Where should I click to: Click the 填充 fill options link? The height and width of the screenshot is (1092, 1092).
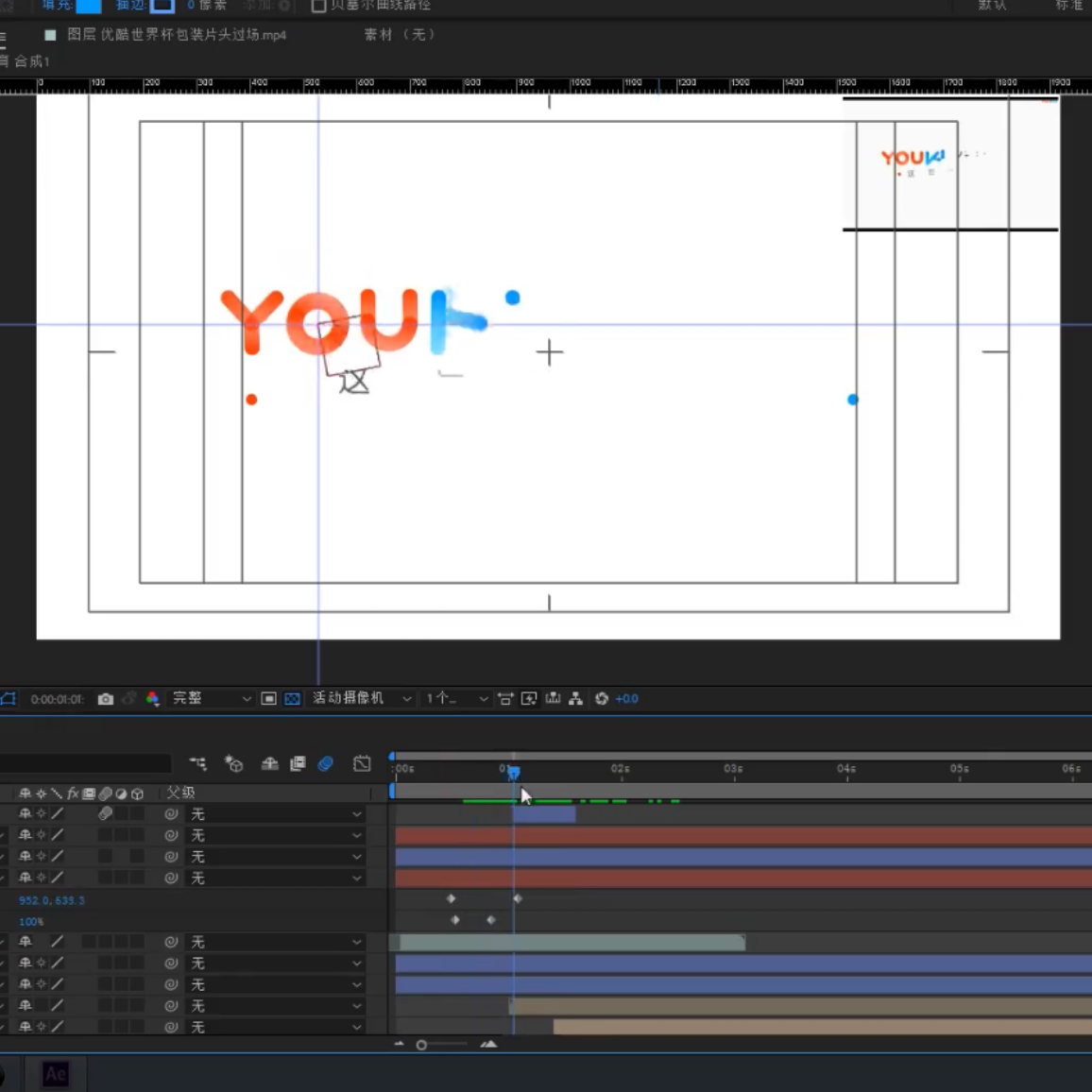(57, 6)
